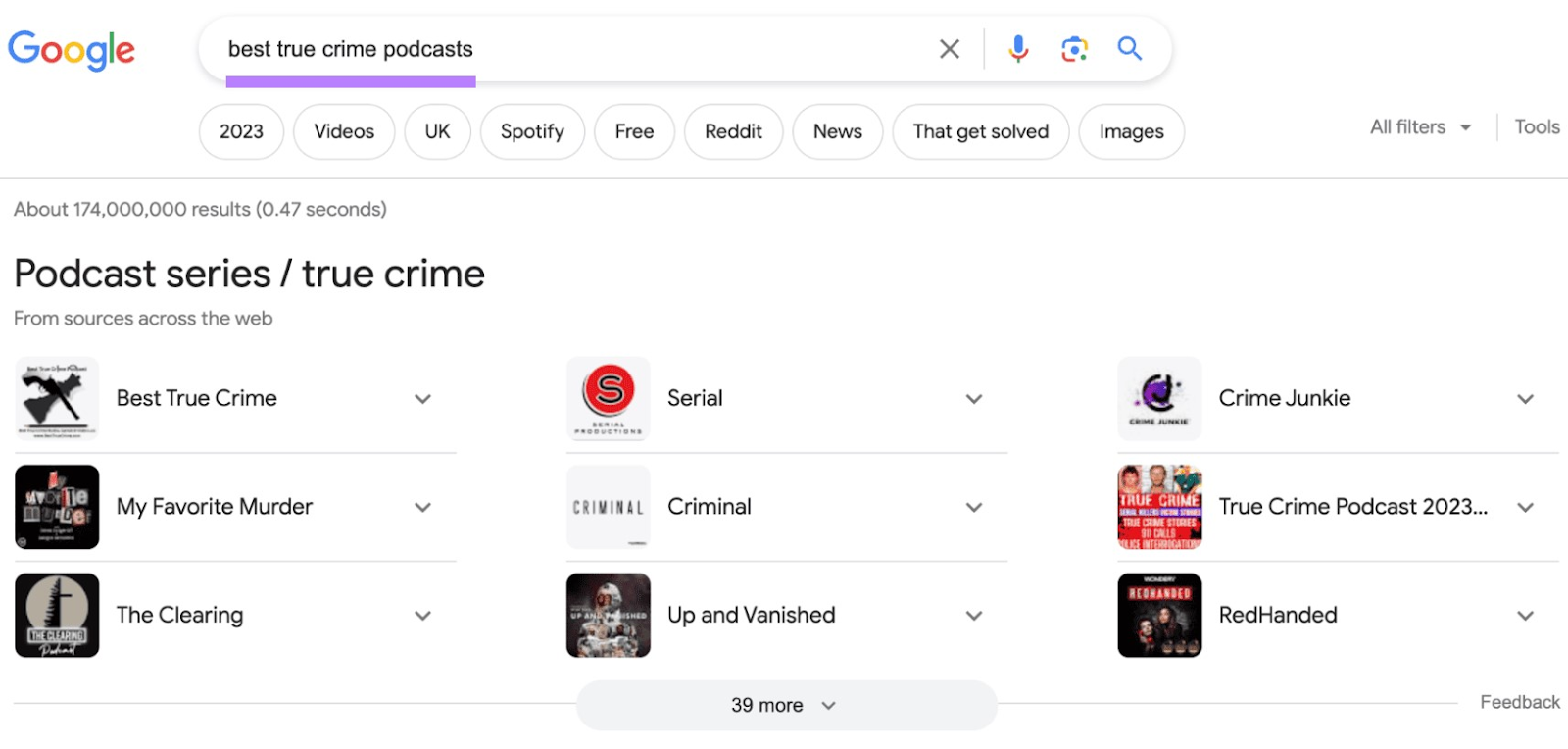
Task: Show 39 more podcast results
Action: (x=784, y=704)
